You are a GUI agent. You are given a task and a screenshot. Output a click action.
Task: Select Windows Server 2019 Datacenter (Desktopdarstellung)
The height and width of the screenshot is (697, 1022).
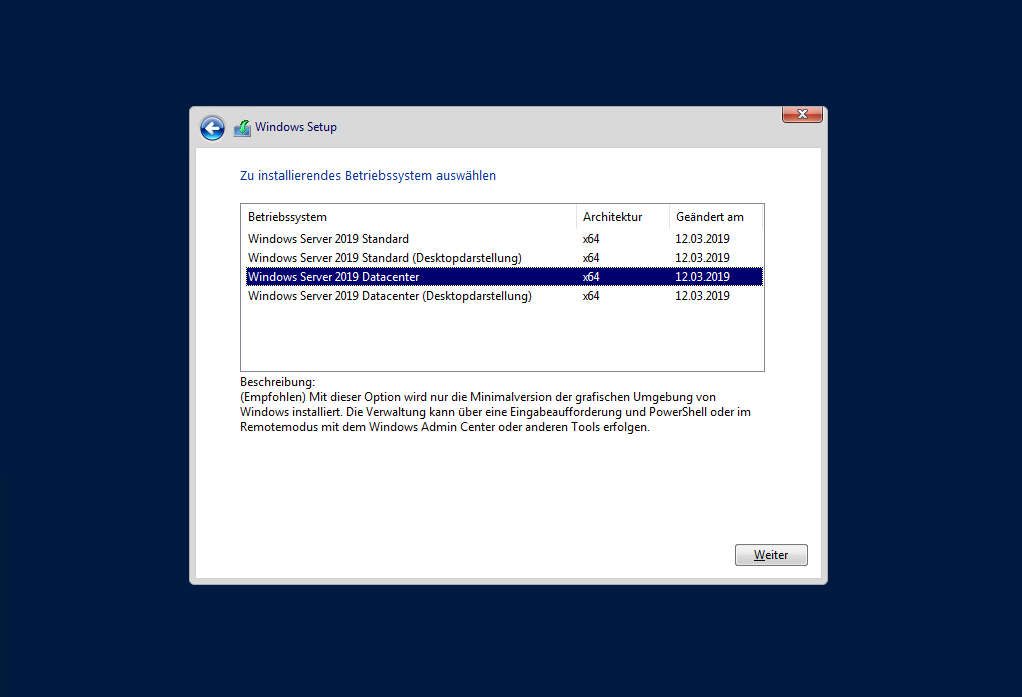[504, 295]
